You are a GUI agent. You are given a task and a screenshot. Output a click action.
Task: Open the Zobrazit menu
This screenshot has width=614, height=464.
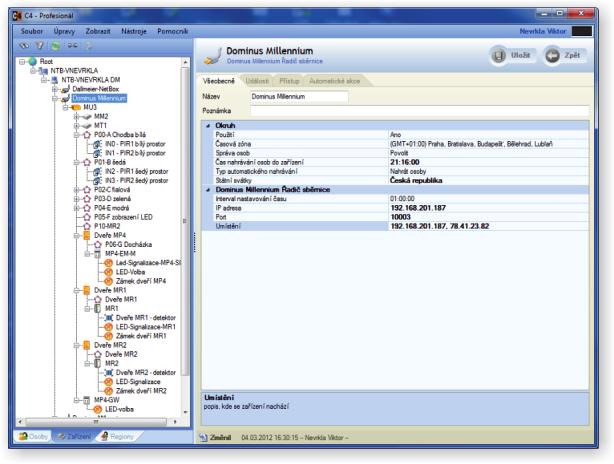pyautogui.click(x=98, y=31)
